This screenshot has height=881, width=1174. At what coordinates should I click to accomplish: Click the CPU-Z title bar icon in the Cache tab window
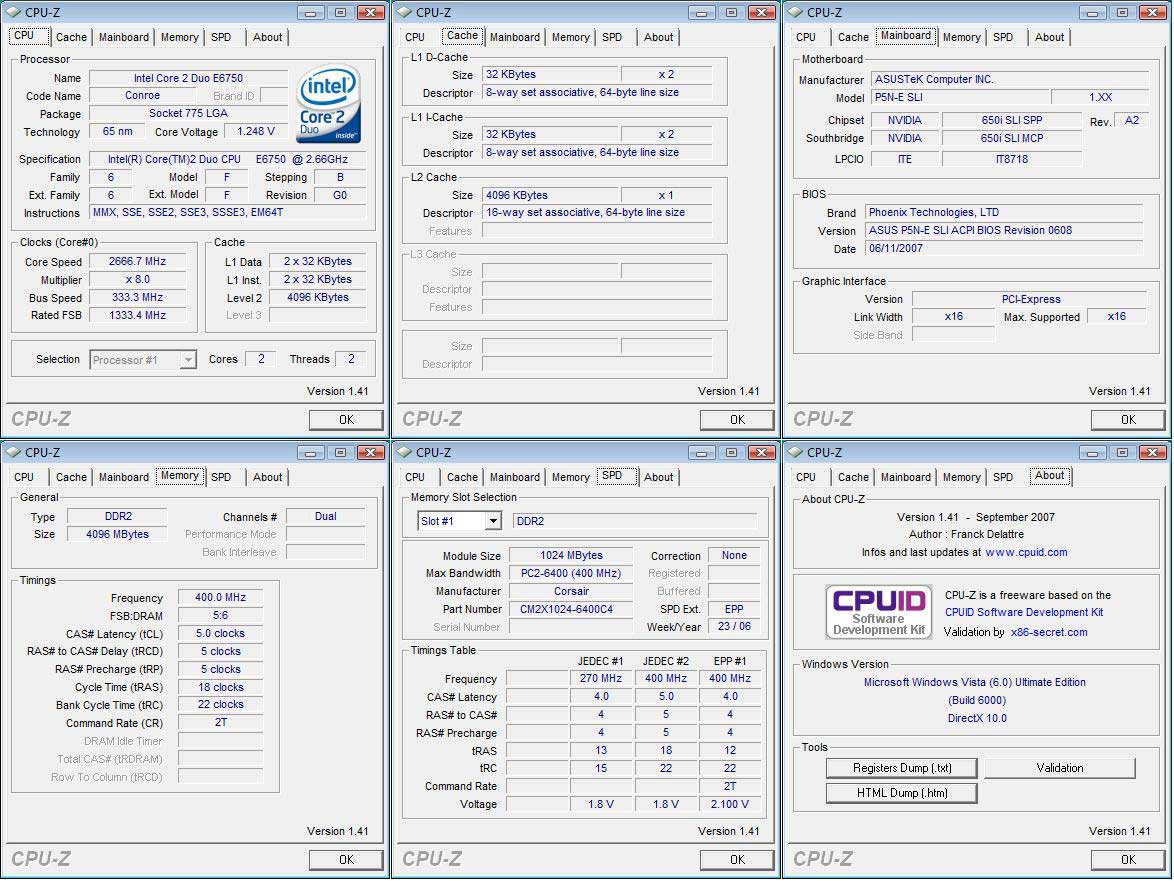click(x=404, y=12)
